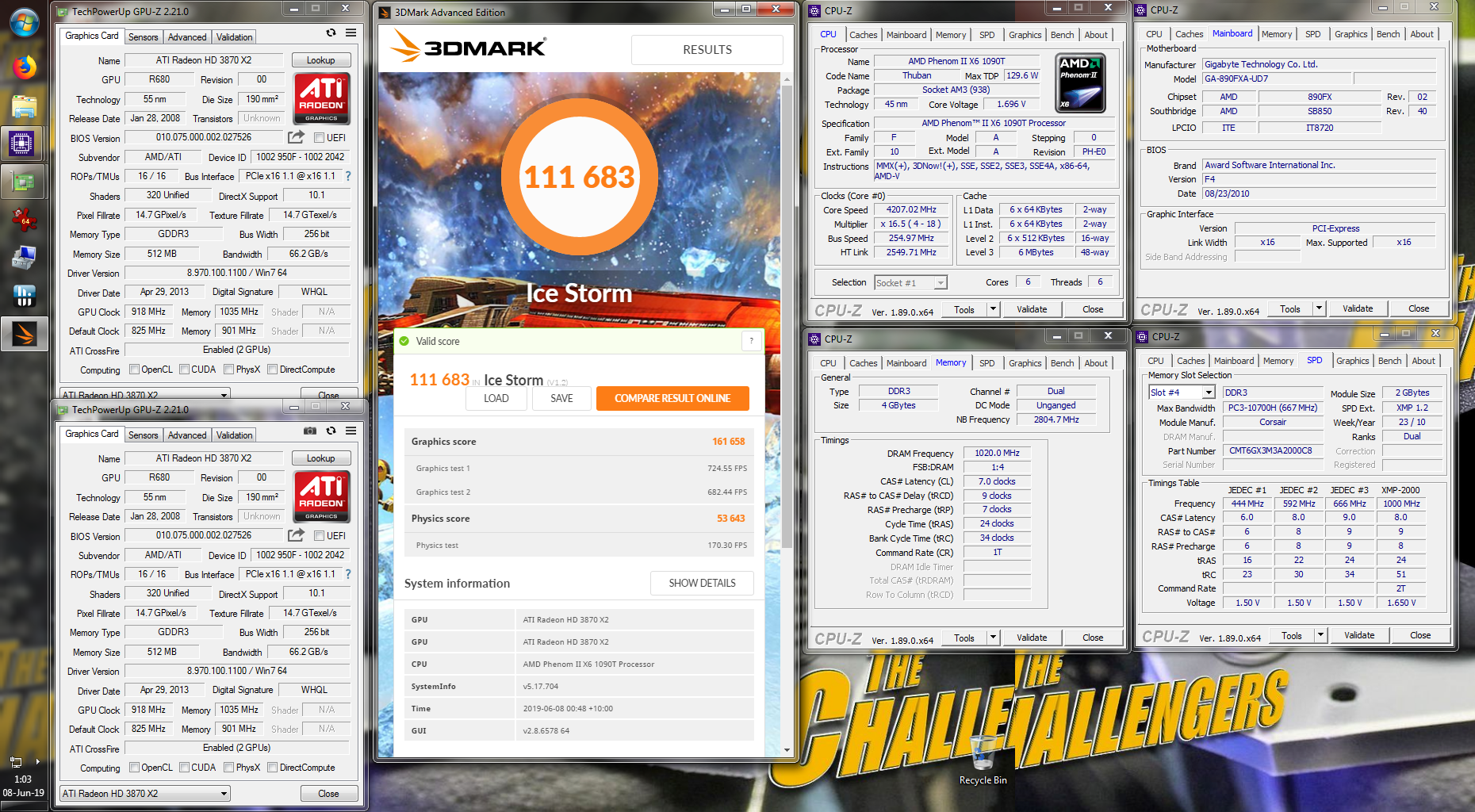The image size is (1475, 812).
Task: Expand Tools arrow in CPU-Z Memory window
Action: (x=993, y=638)
